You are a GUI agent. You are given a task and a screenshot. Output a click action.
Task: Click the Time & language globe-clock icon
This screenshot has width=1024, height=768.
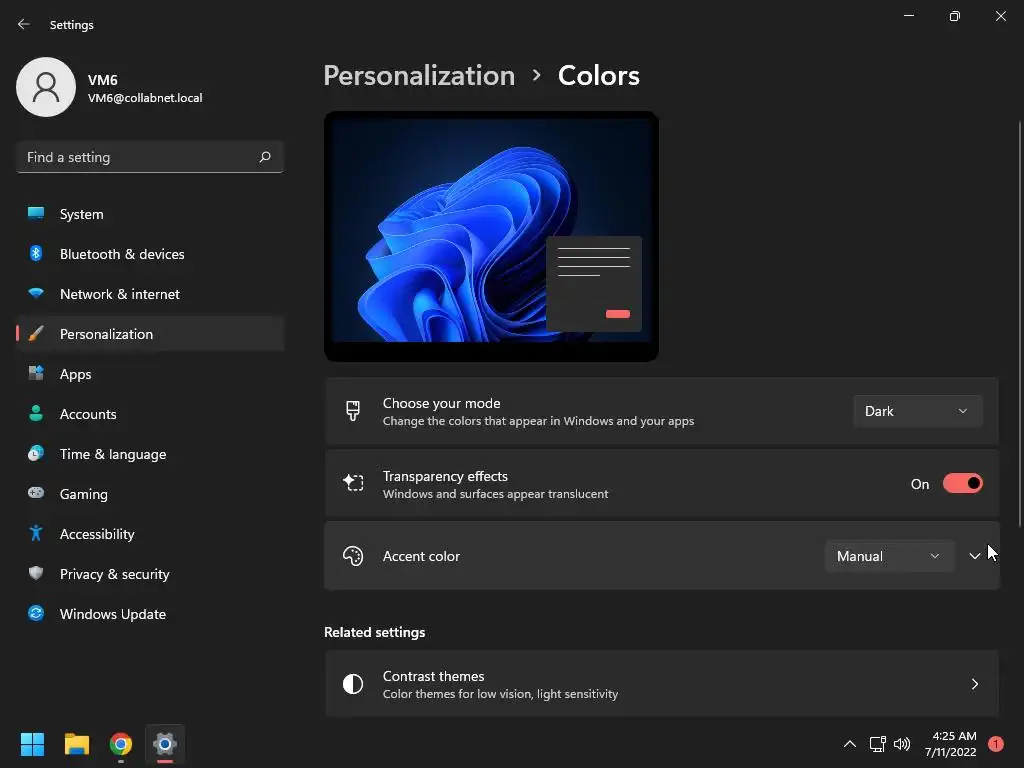pos(36,453)
